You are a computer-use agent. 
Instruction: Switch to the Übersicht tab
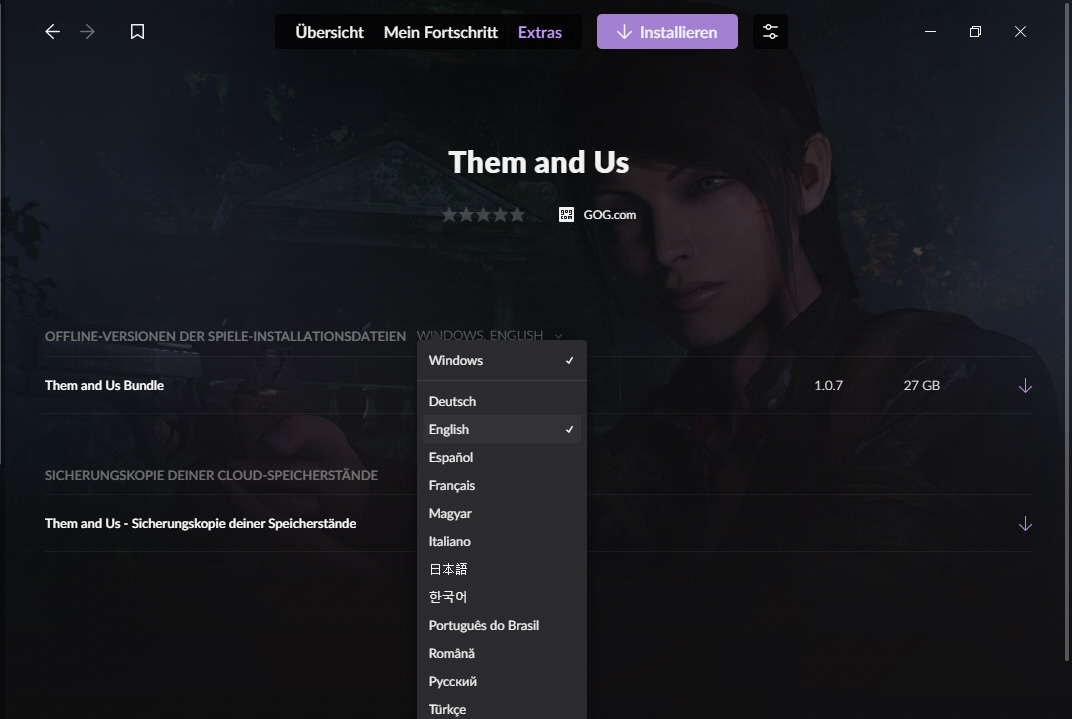point(330,32)
